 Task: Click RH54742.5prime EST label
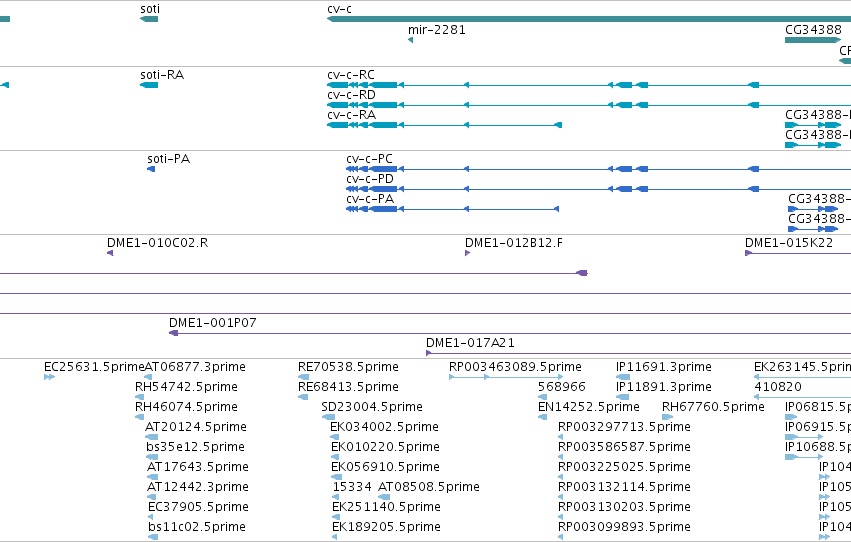[x=186, y=386]
